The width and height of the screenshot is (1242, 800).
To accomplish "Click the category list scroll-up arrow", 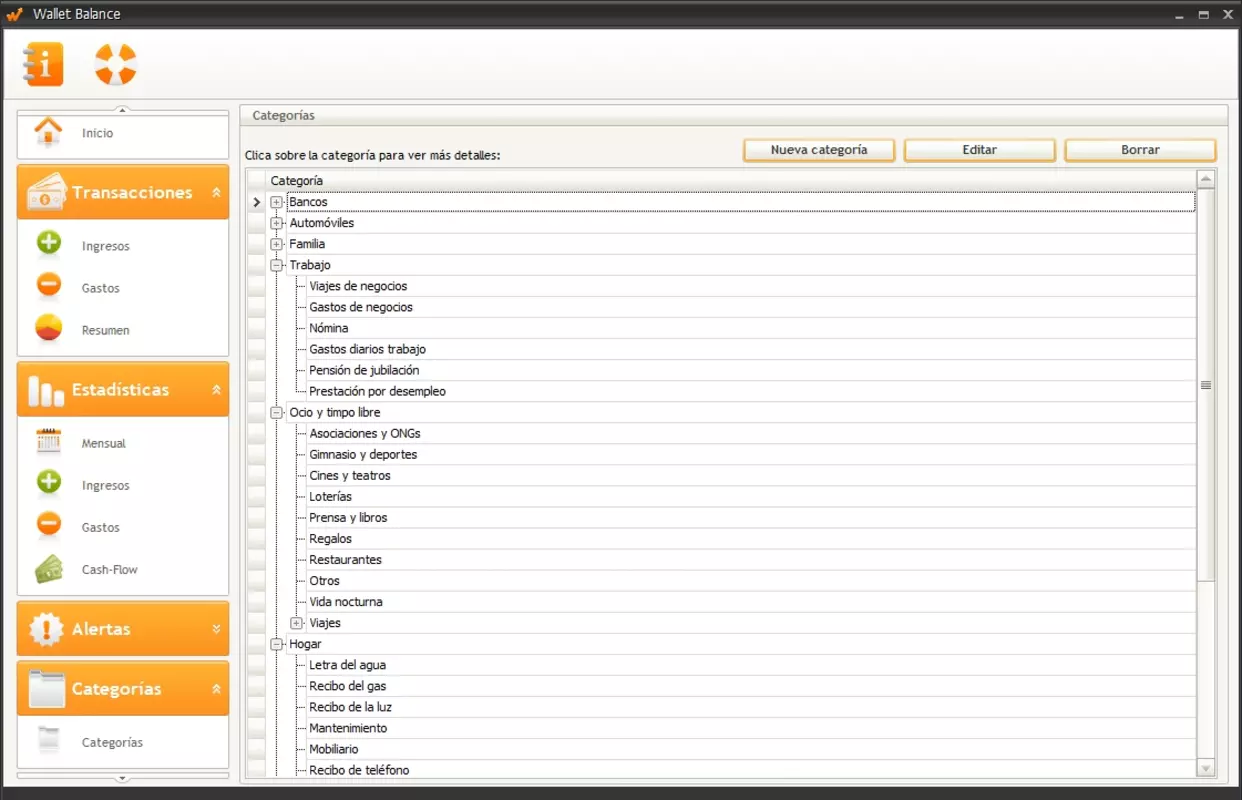I will click(1206, 180).
